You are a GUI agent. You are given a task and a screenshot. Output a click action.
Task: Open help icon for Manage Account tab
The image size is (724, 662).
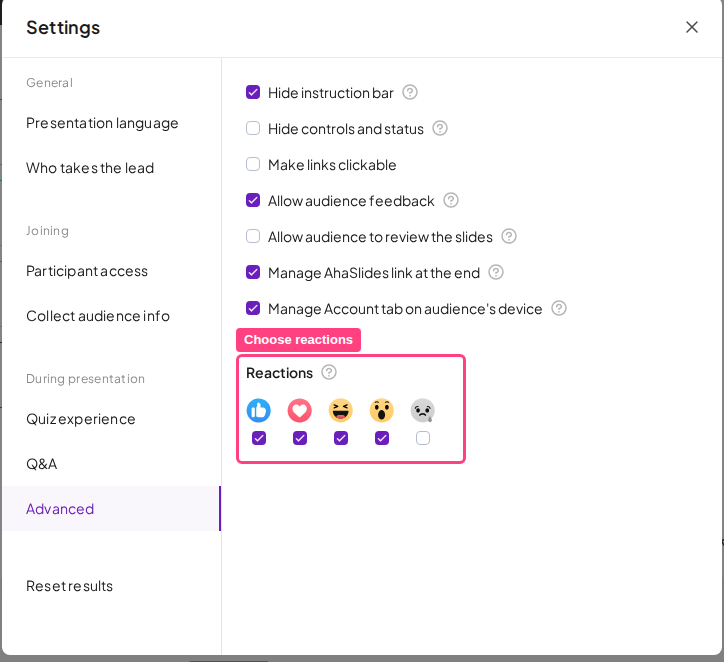[x=559, y=308]
